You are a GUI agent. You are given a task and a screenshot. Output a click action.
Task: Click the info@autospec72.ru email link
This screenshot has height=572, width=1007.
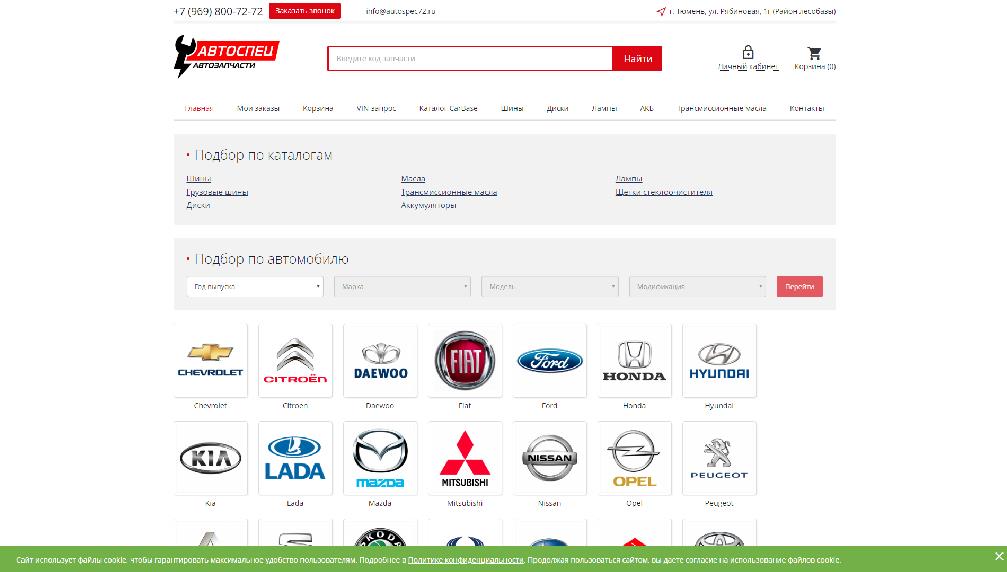coord(400,11)
